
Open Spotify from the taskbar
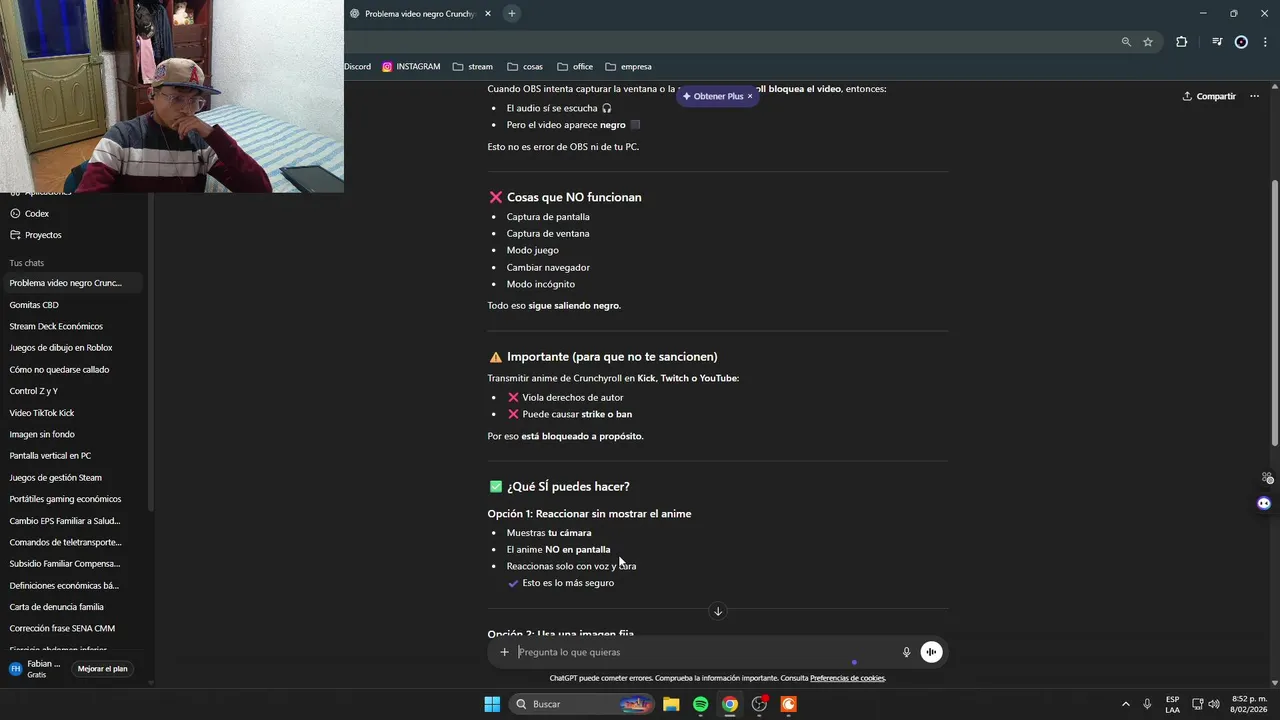point(700,704)
